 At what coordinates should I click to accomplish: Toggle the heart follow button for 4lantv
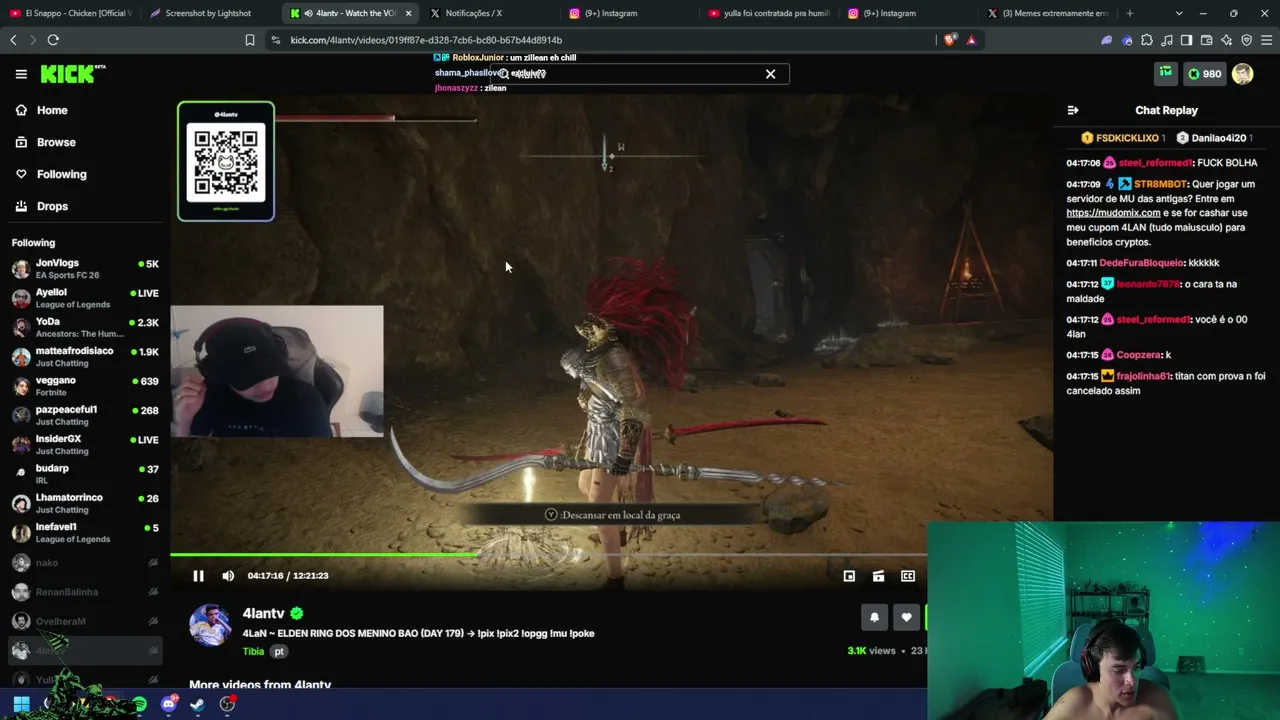(906, 617)
